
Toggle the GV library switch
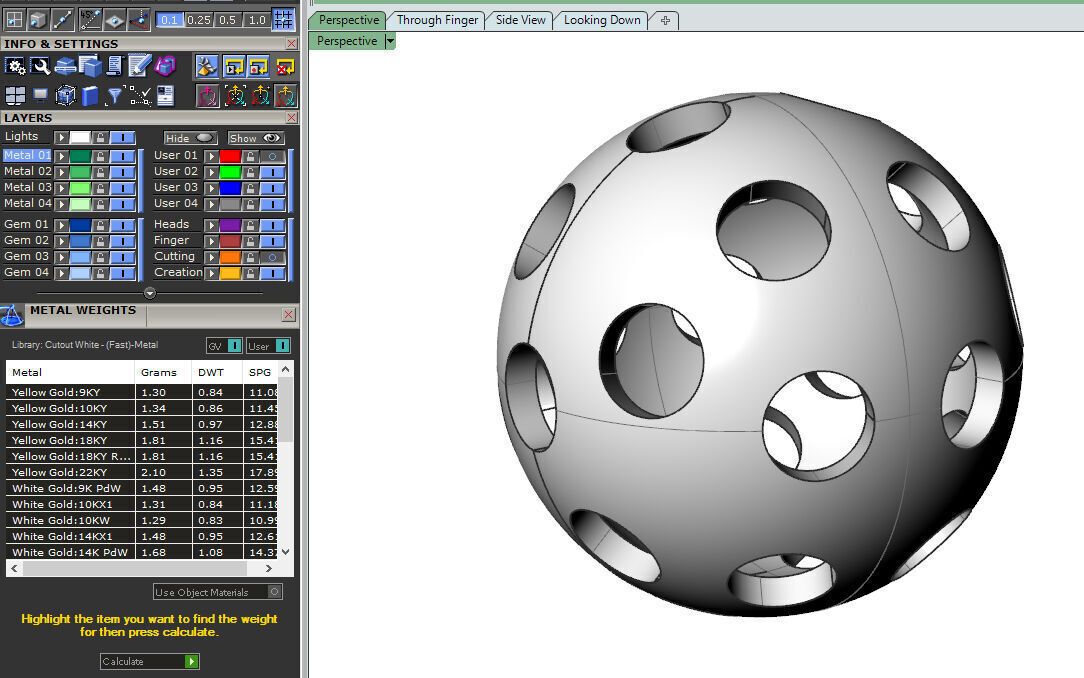234,346
